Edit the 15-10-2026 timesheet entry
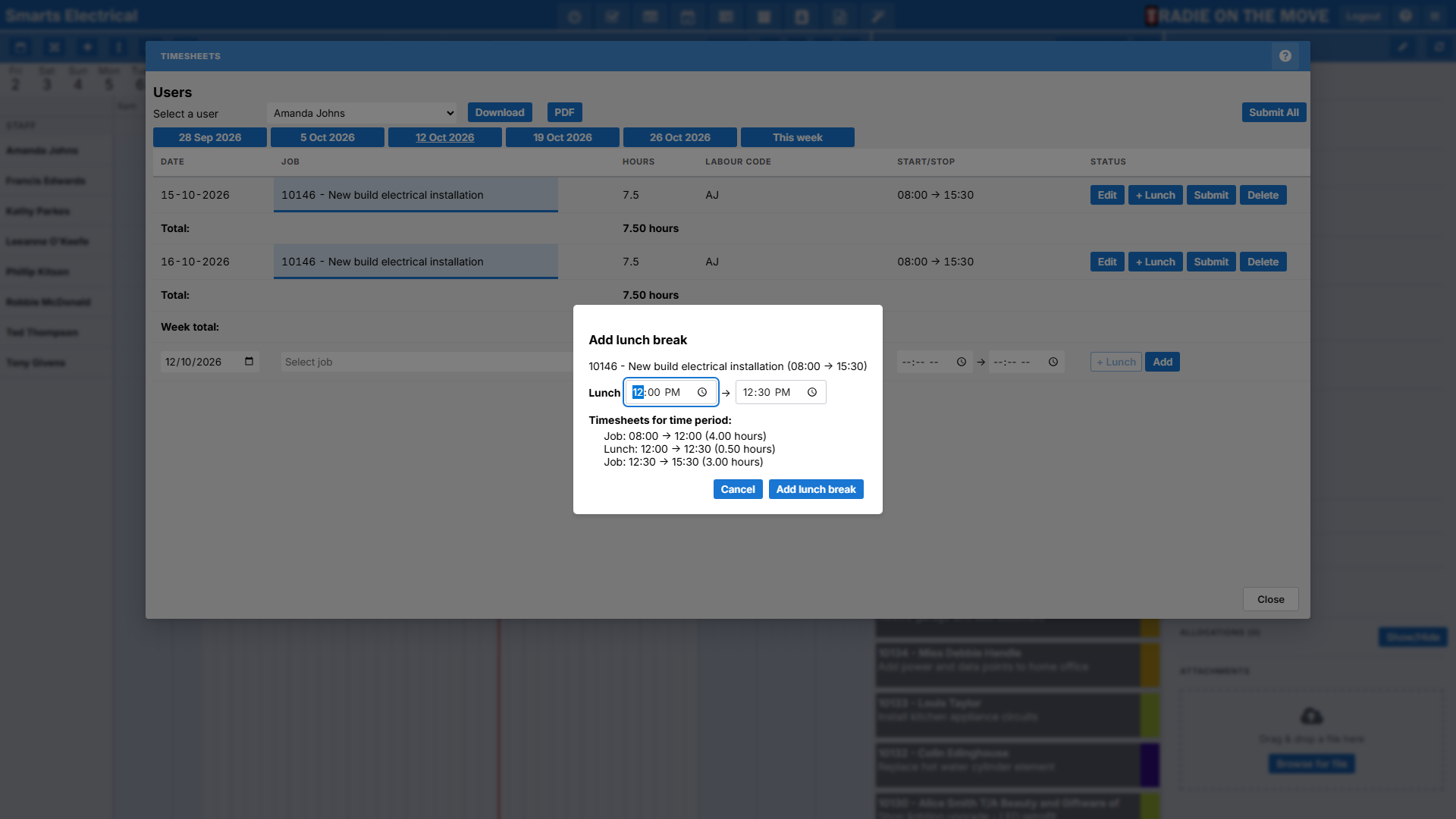This screenshot has height=819, width=1456. [x=1107, y=195]
